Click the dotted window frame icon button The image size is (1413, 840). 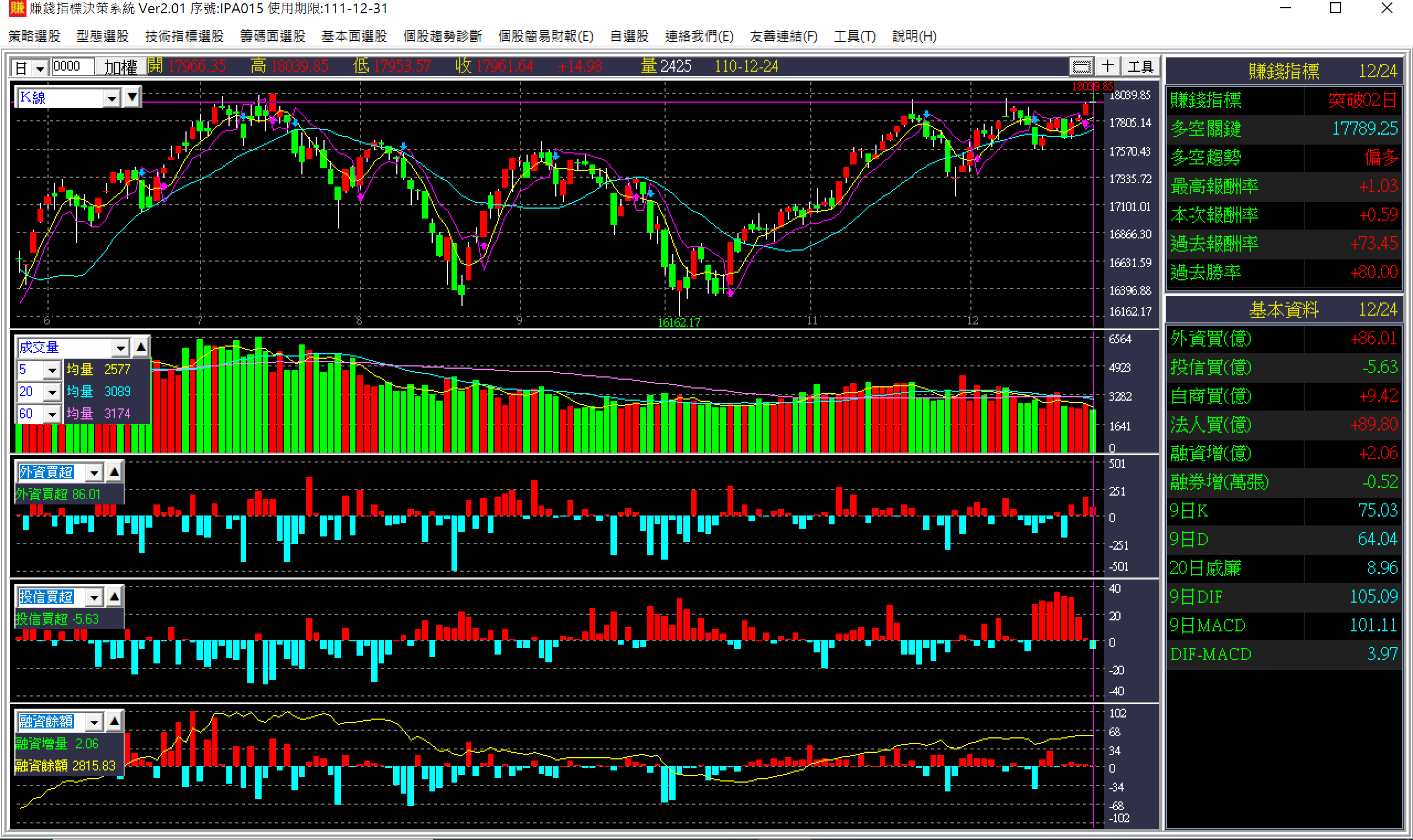pyautogui.click(x=1081, y=67)
